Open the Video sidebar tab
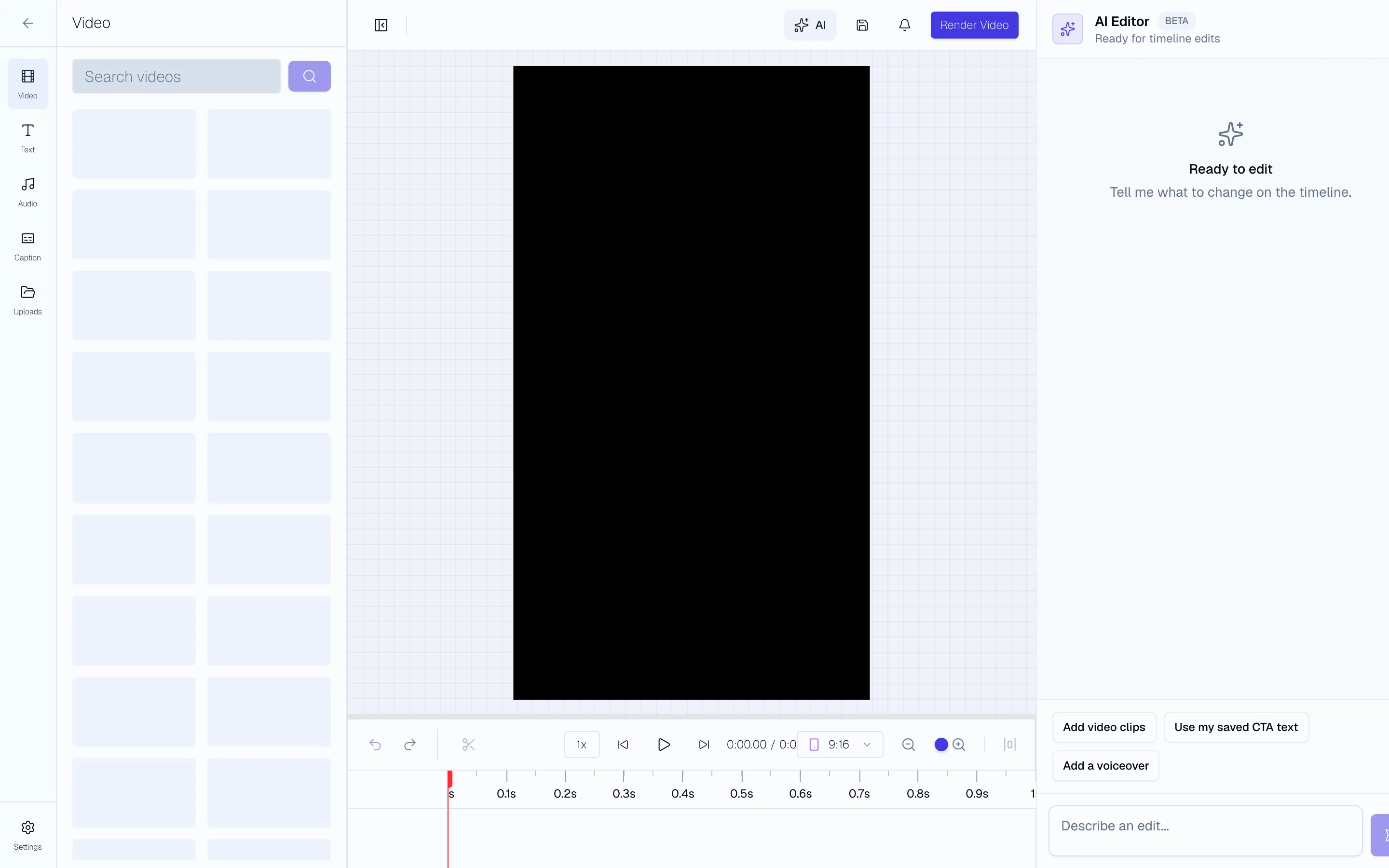Image resolution: width=1389 pixels, height=868 pixels. 27,84
